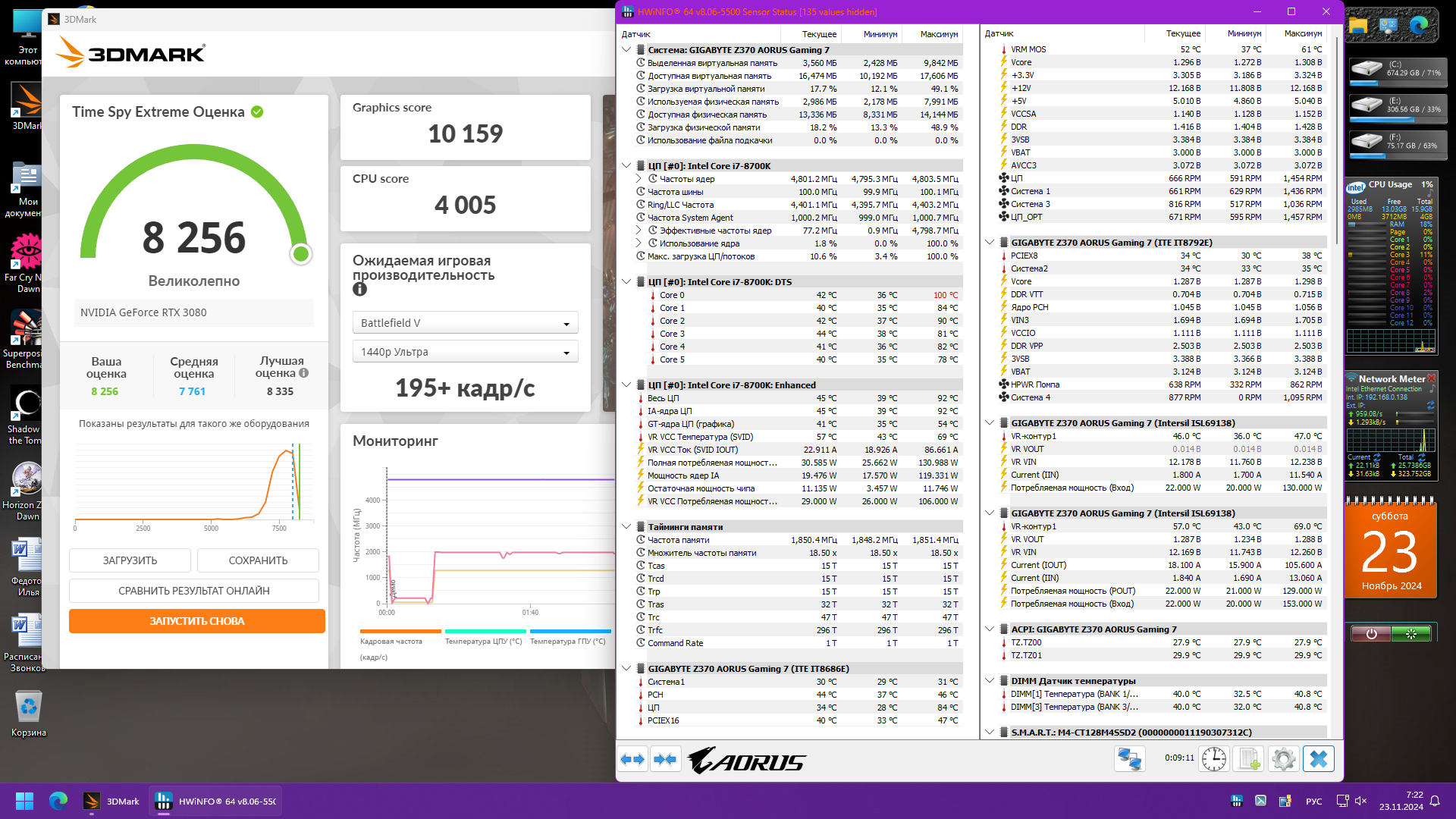Open HWiNFO sensor settings gear icon
The height and width of the screenshot is (819, 1456).
tap(1284, 759)
